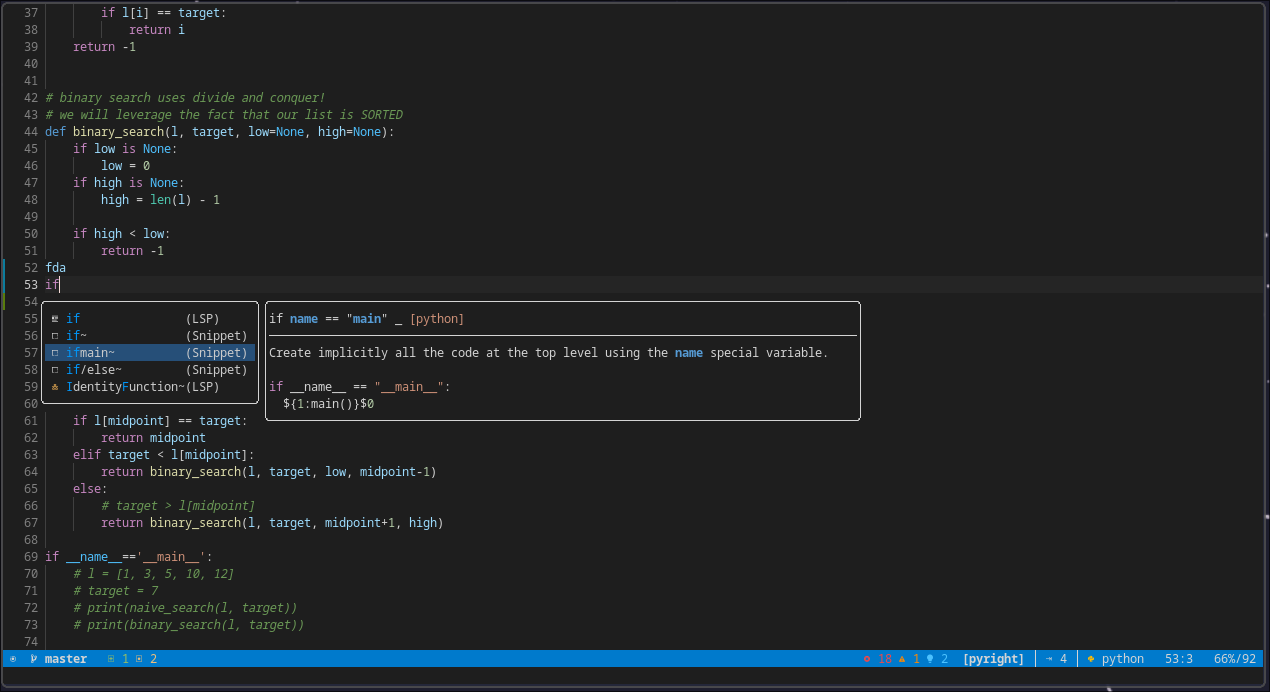Click the keyword icon beside the 'if' LSP item
Image resolution: width=1270 pixels, height=692 pixels.
54,319
